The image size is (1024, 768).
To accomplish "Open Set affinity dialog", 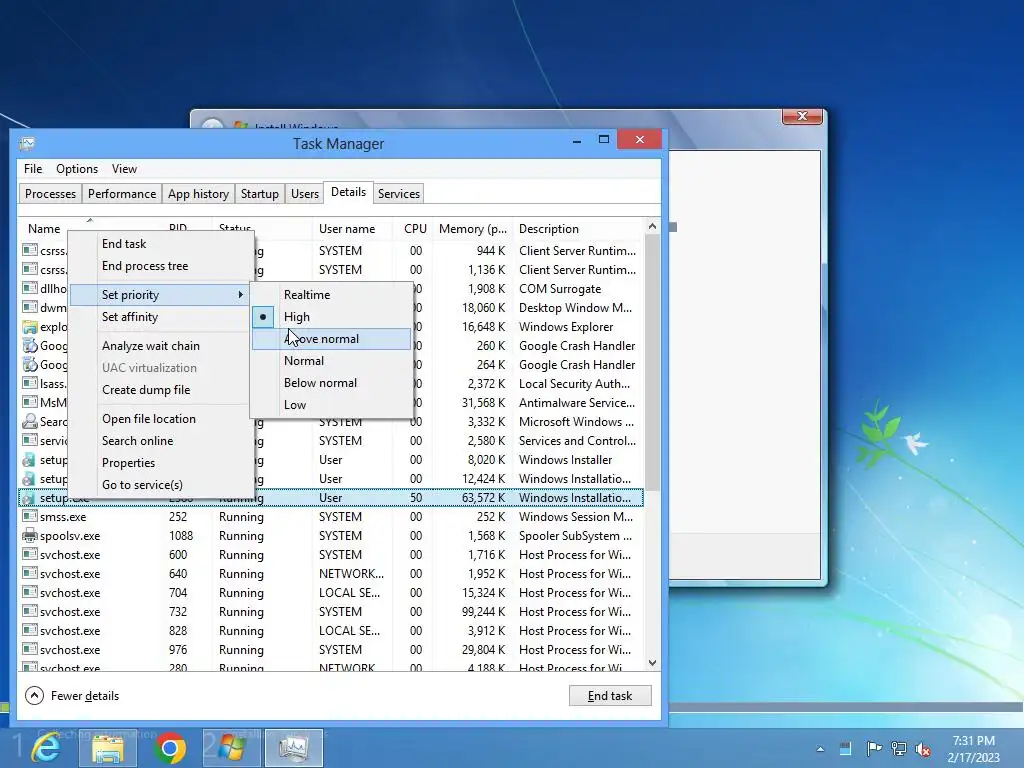I will click(160, 317).
